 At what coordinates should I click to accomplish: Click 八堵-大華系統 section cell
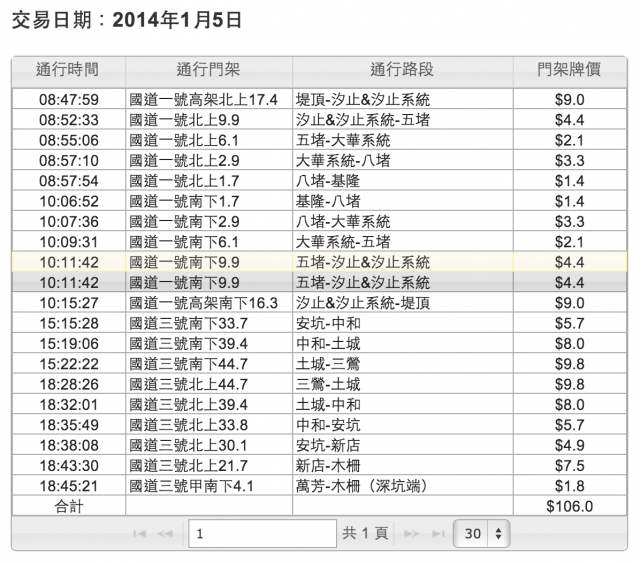click(x=403, y=222)
